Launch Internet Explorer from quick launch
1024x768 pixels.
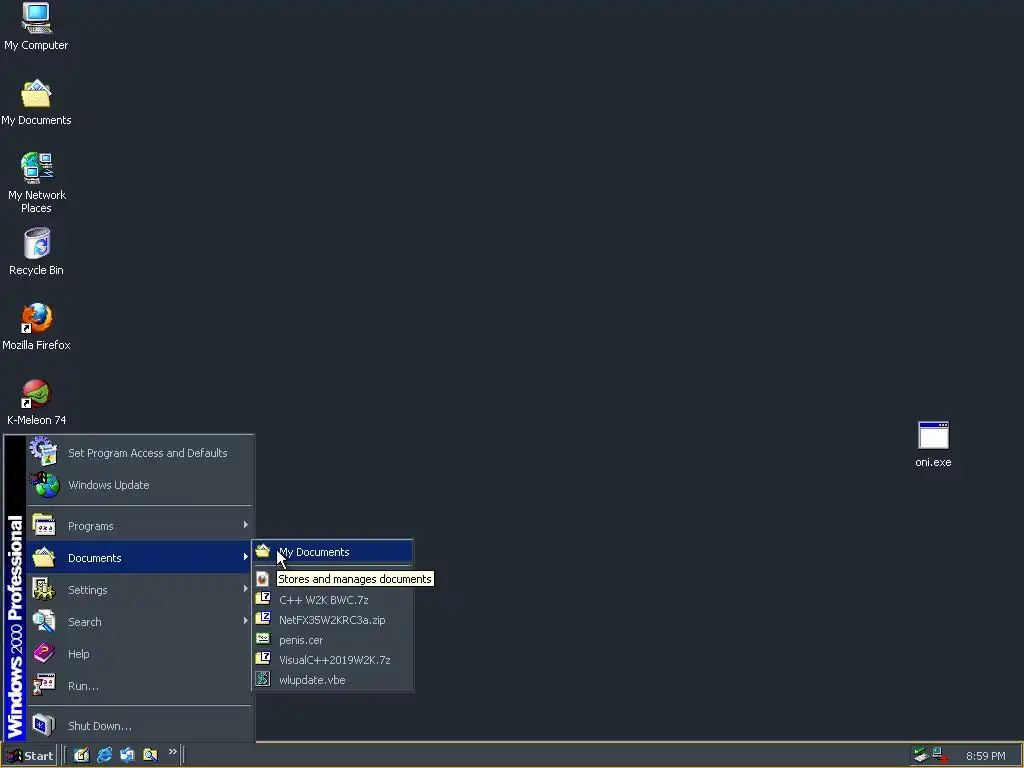click(x=104, y=755)
